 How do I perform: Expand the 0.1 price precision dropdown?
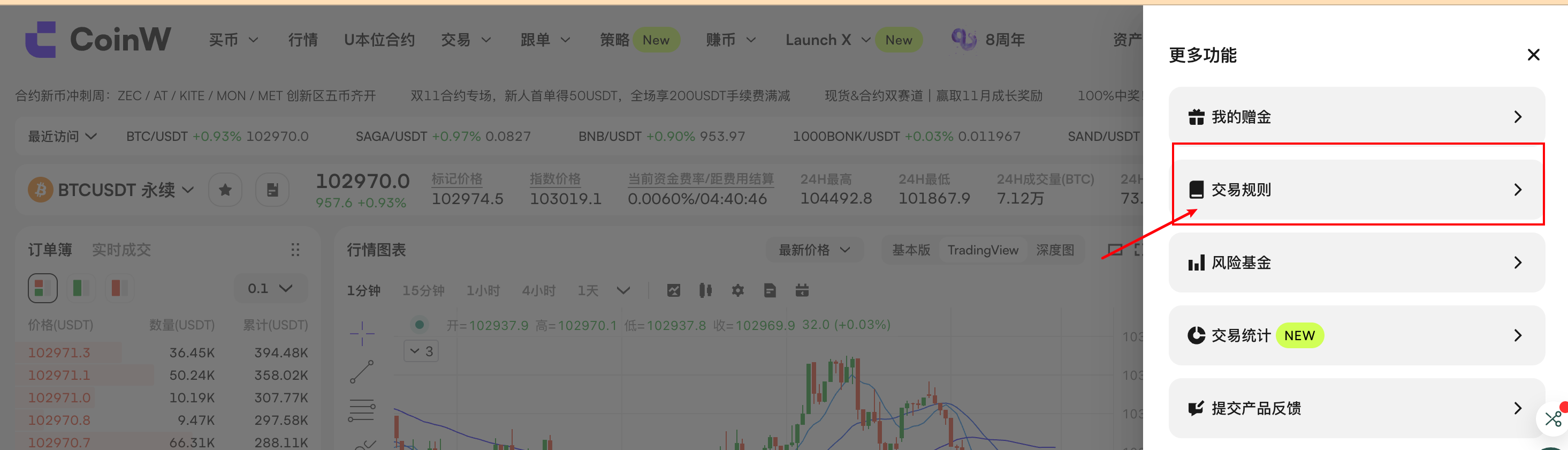point(270,288)
